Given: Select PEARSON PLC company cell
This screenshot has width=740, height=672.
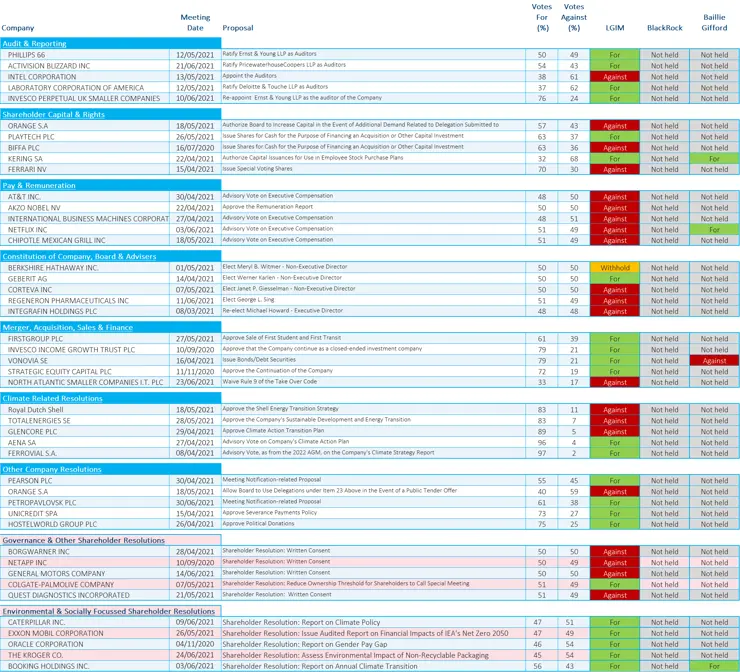Looking at the screenshot, I should (85, 480).
